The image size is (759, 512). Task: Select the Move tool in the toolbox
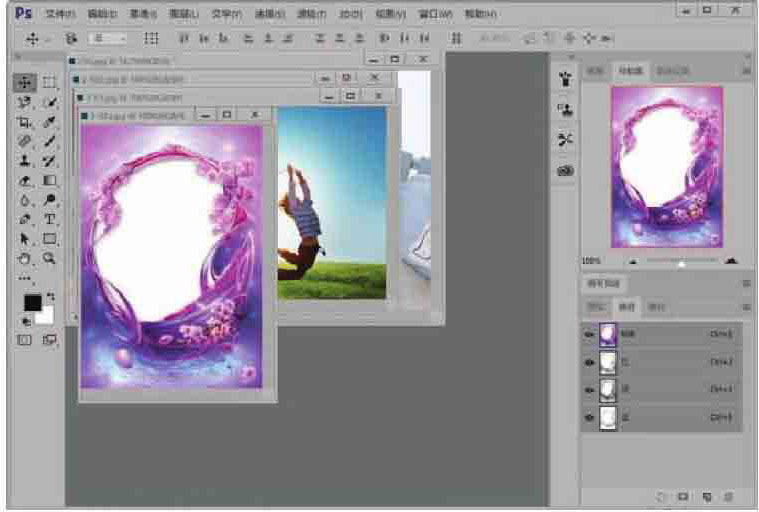tap(25, 82)
